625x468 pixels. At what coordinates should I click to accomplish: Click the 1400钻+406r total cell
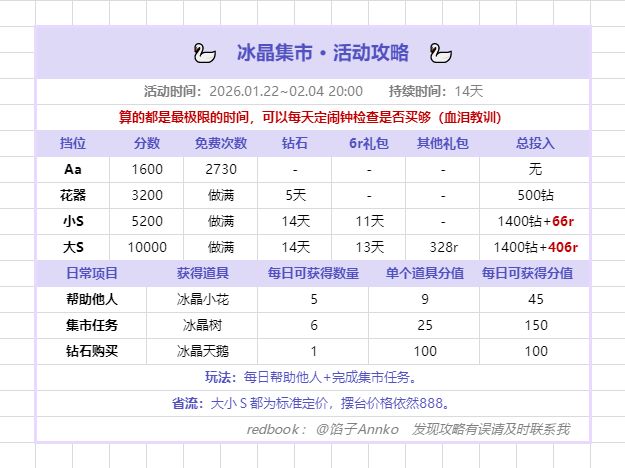(536, 247)
